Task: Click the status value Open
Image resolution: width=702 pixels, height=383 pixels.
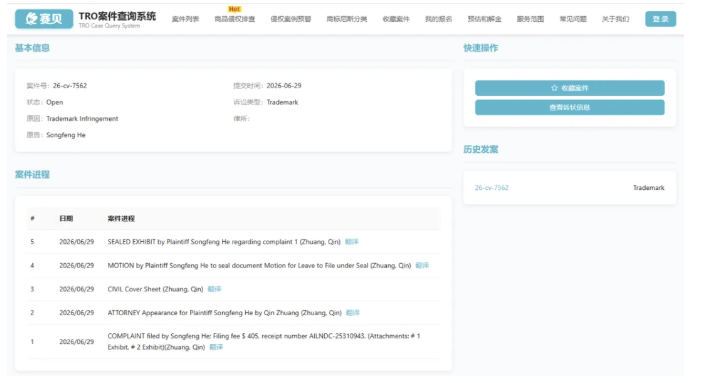Action: (55, 102)
